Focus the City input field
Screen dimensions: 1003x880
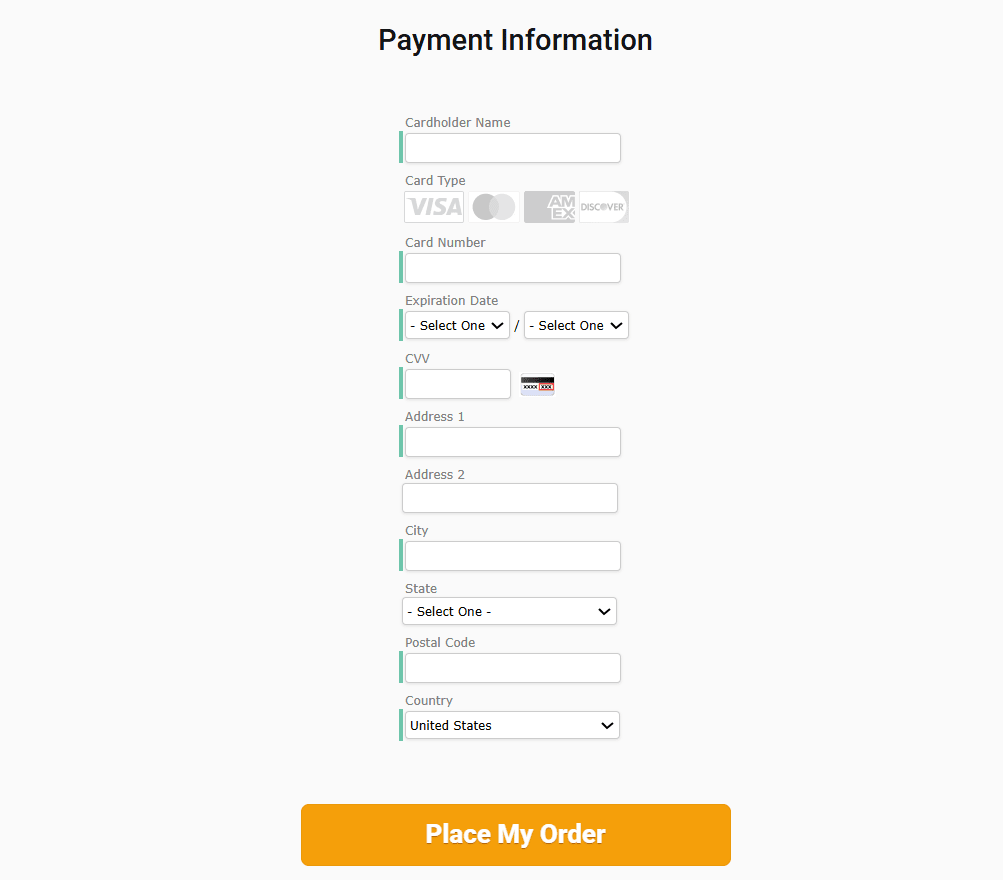(x=512, y=555)
